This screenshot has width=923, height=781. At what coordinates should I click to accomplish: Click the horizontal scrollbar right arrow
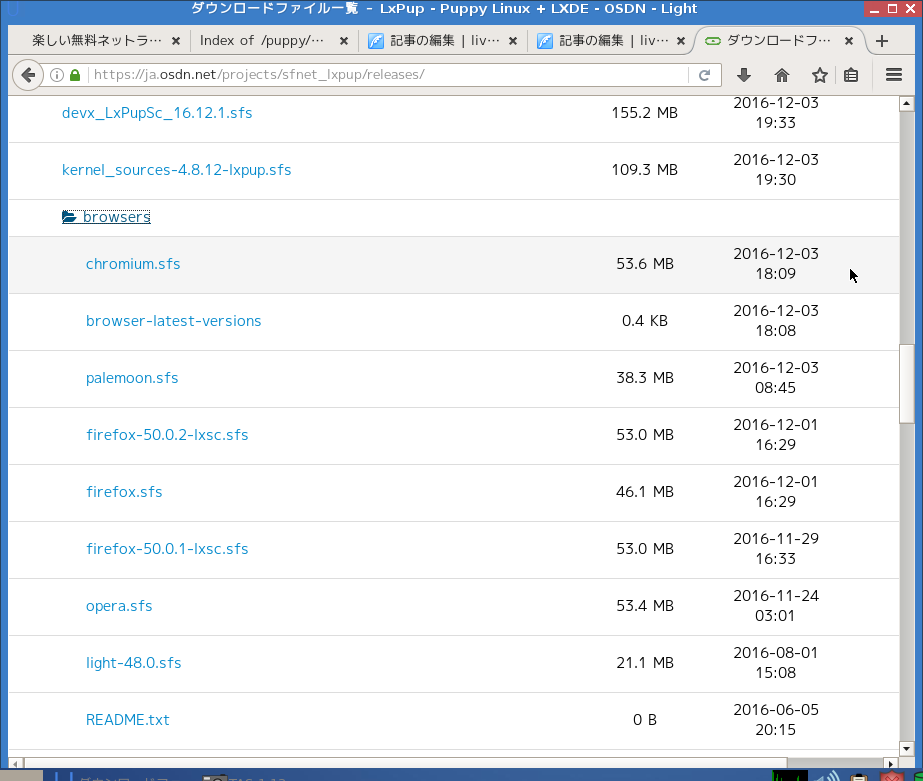pyautogui.click(x=891, y=764)
